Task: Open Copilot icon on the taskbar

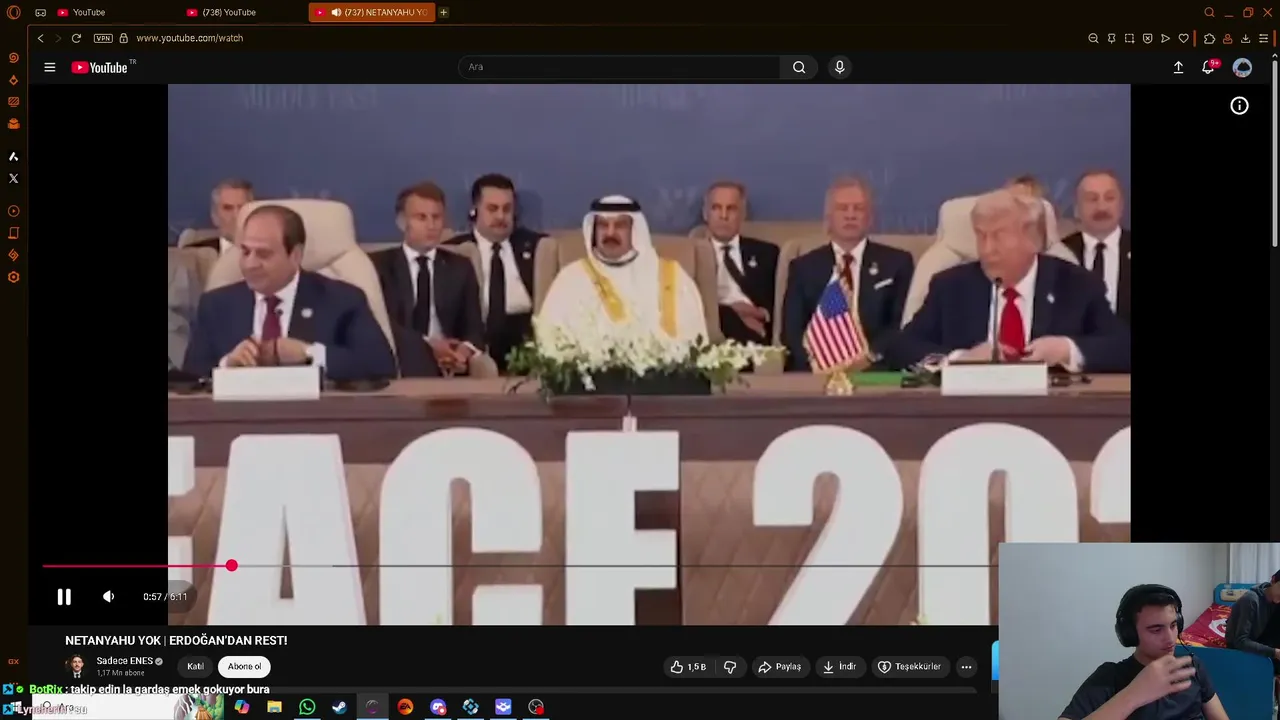Action: (242, 707)
